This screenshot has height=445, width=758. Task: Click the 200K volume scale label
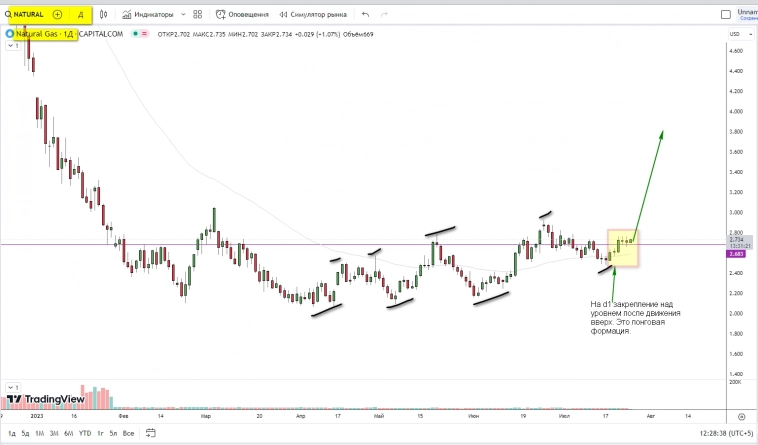click(735, 382)
